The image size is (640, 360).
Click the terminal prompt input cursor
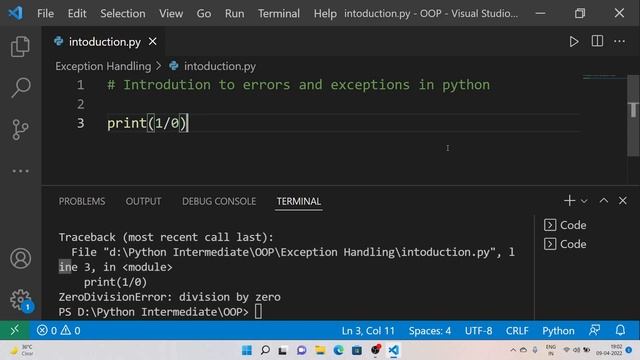(258, 312)
